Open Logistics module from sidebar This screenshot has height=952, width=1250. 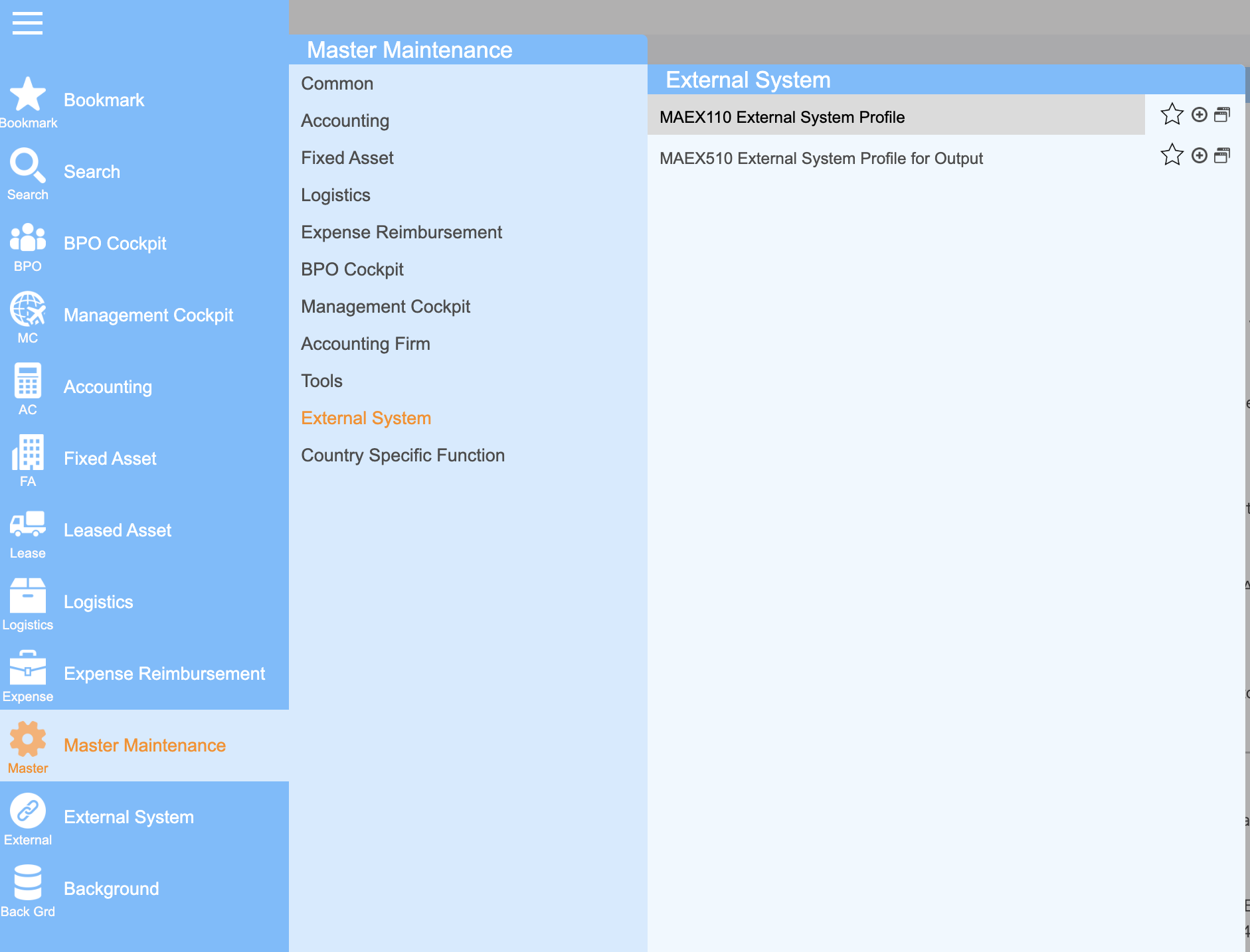[99, 602]
